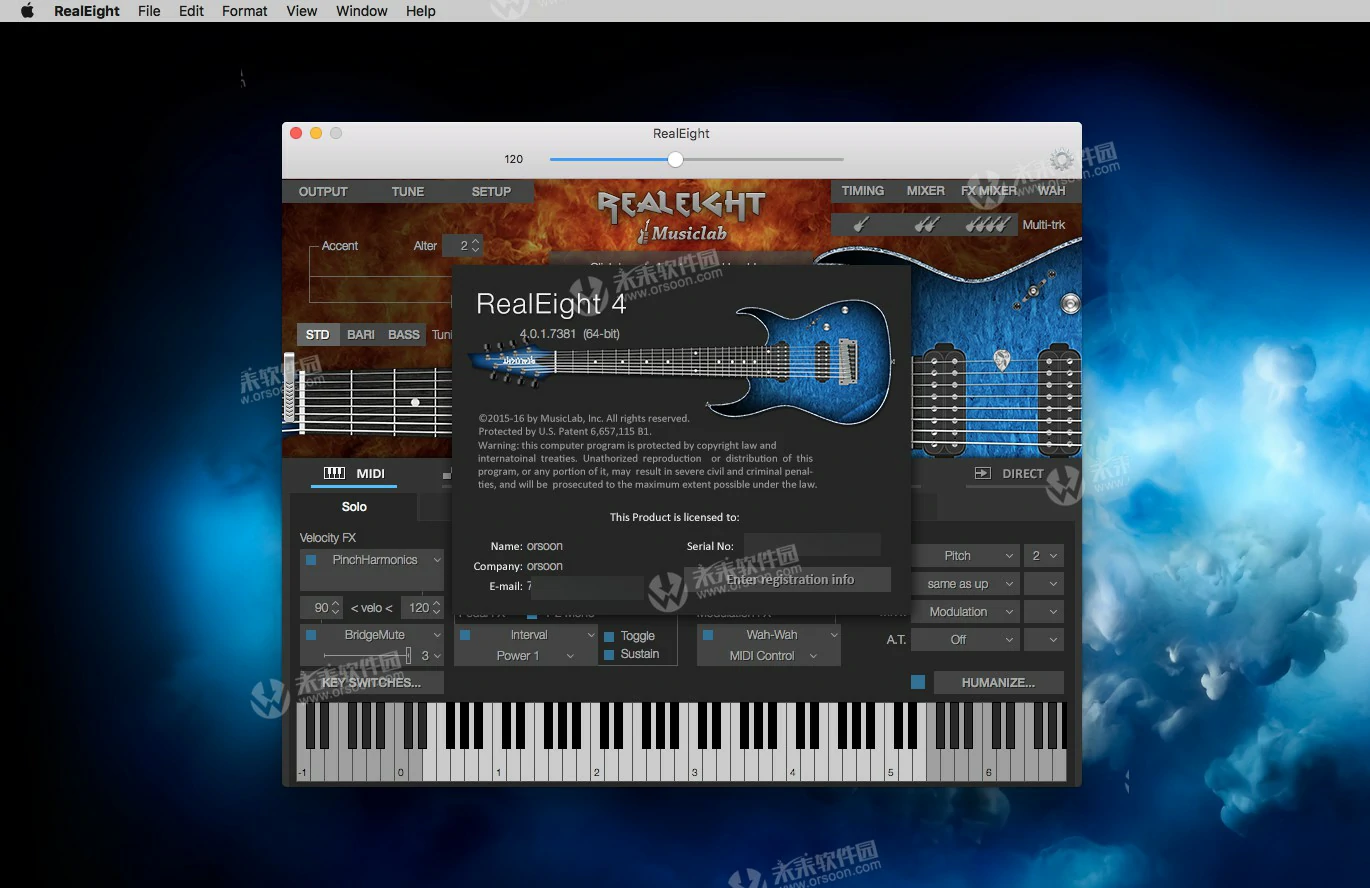Toggle the Wah-Wah checkbox
The image size is (1370, 888).
click(x=708, y=635)
